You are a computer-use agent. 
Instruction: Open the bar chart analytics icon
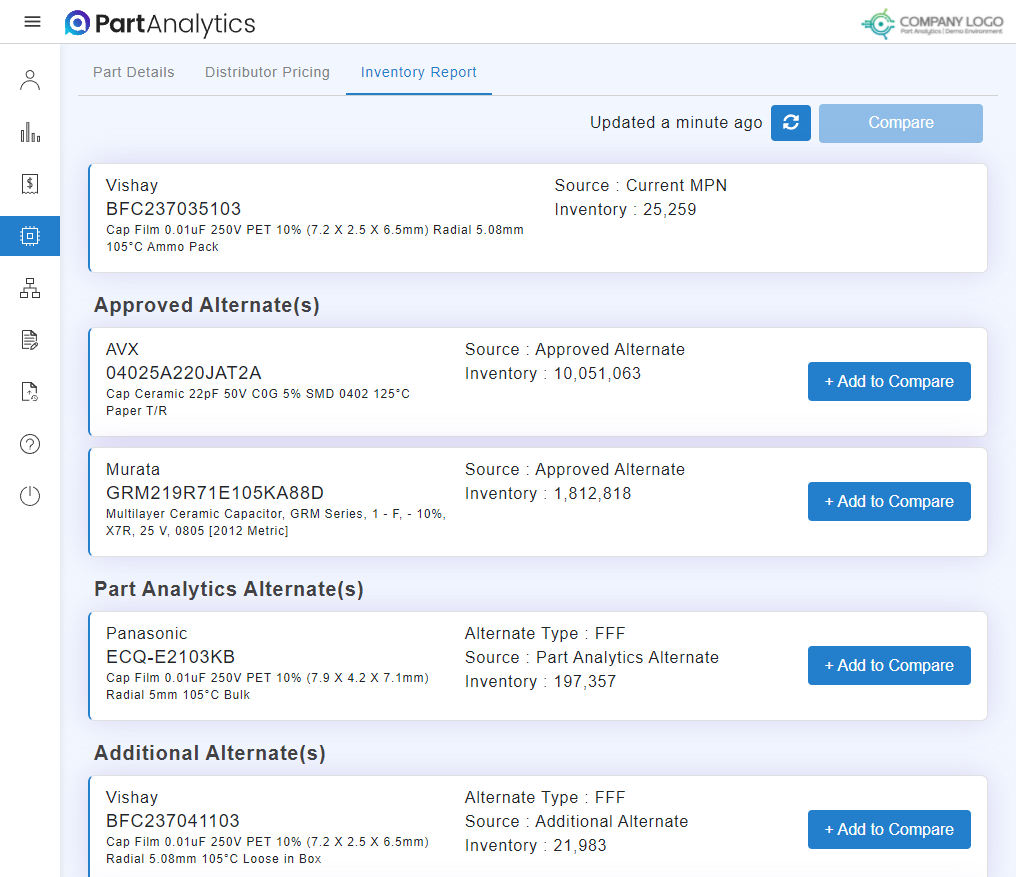tap(30, 132)
